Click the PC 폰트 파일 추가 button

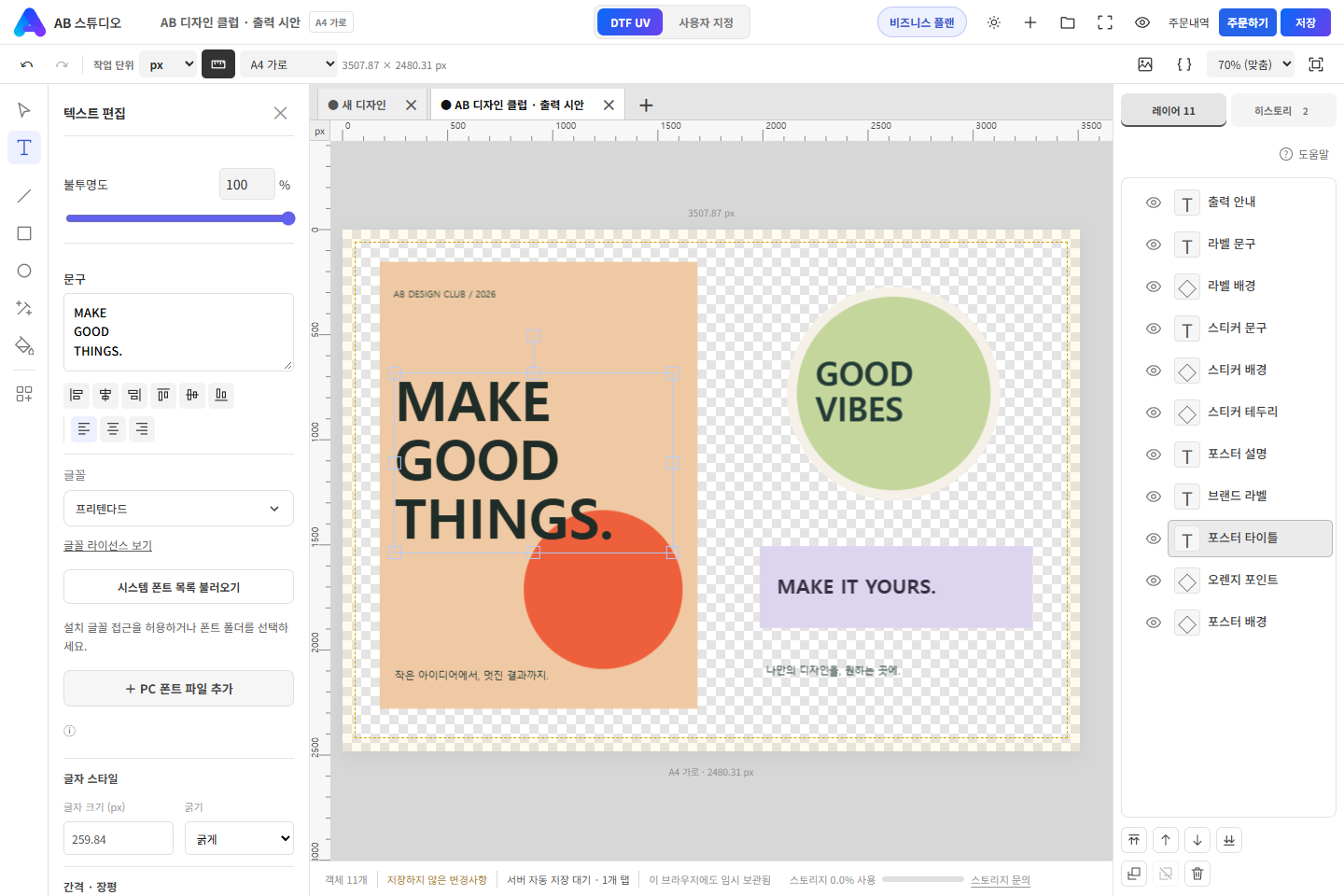(x=178, y=689)
